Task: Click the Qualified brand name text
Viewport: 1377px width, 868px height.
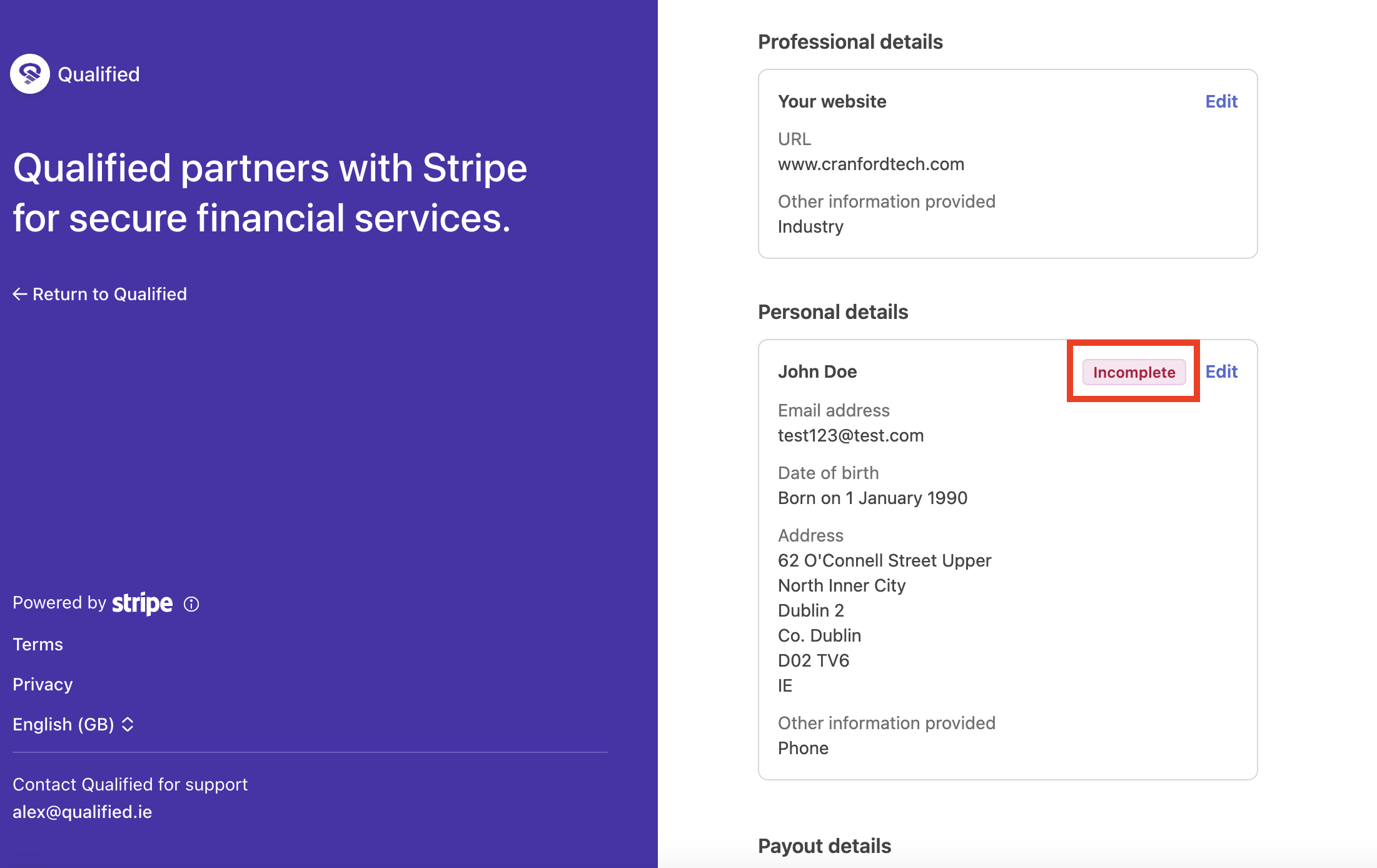Action: [98, 74]
